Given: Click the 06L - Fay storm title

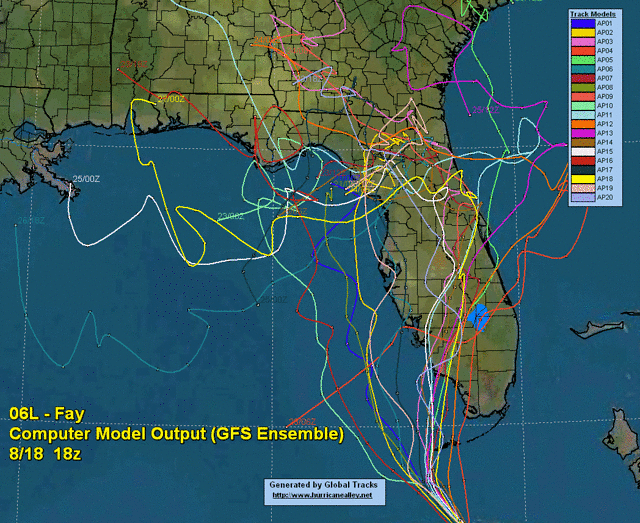Looking at the screenshot, I should 46,414.
